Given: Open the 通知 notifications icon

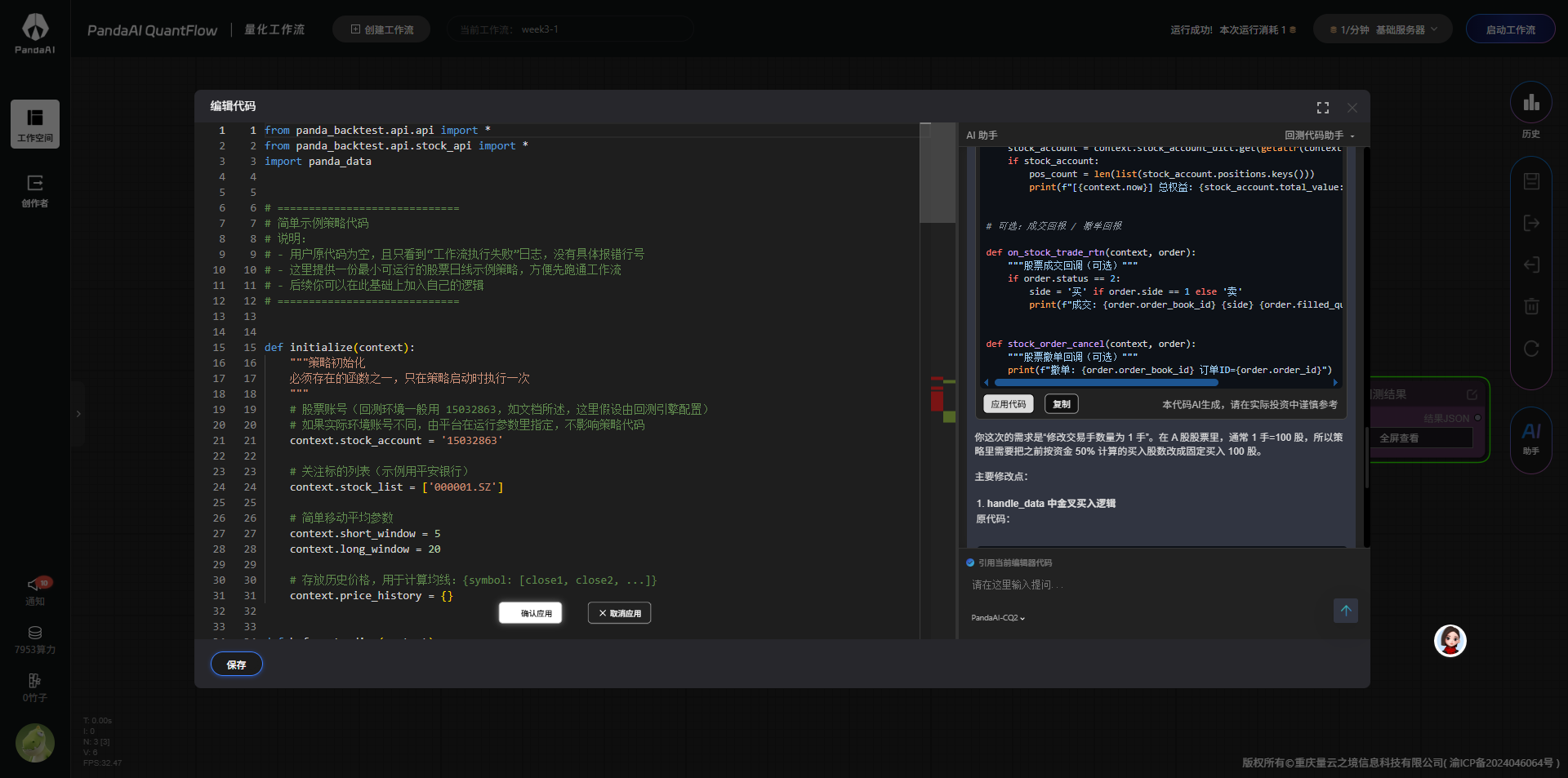Looking at the screenshot, I should click(x=35, y=585).
